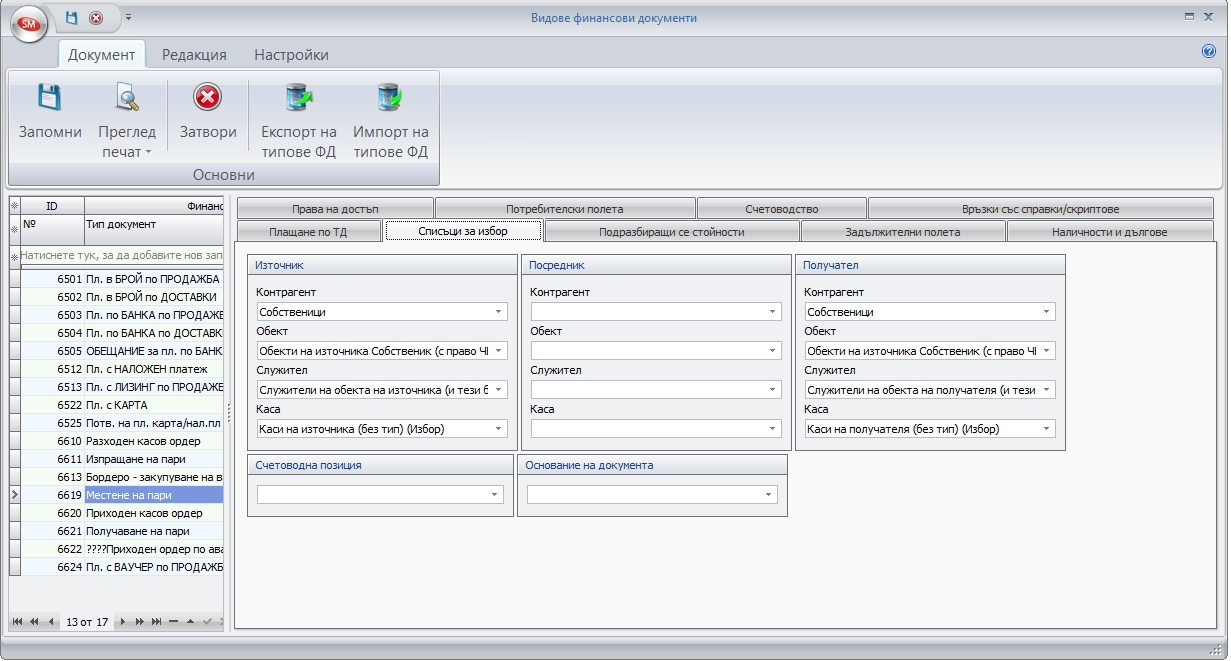1231x661 pixels.
Task: Click the new-row field Натиснете тук, за да добавите
Action: (x=121, y=257)
